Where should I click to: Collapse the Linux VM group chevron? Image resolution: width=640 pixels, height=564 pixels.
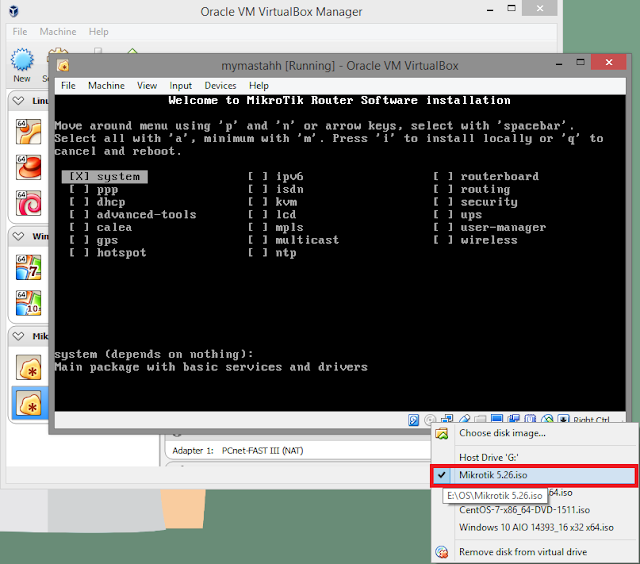coord(18,100)
